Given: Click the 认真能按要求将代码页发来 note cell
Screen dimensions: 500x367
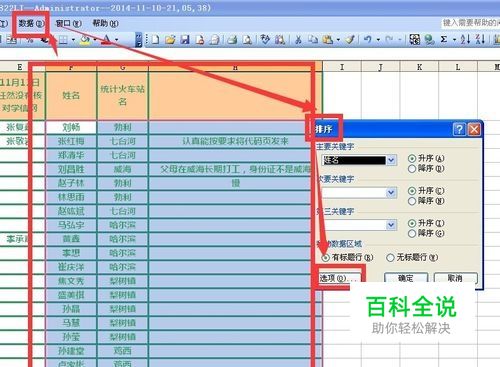Looking at the screenshot, I should point(235,141).
